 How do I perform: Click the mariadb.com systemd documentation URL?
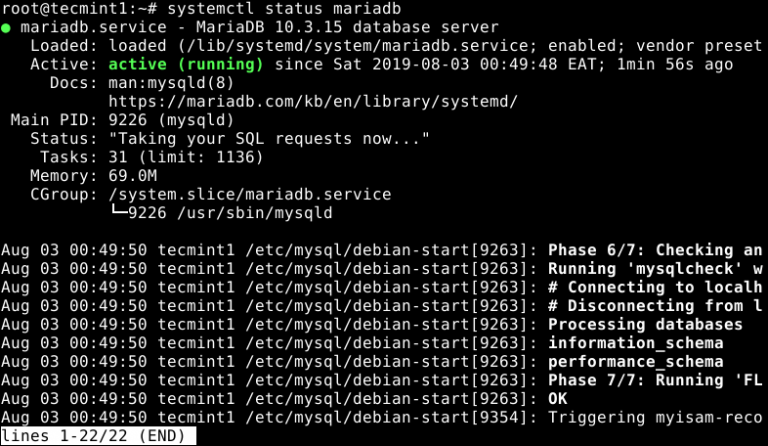point(313,102)
